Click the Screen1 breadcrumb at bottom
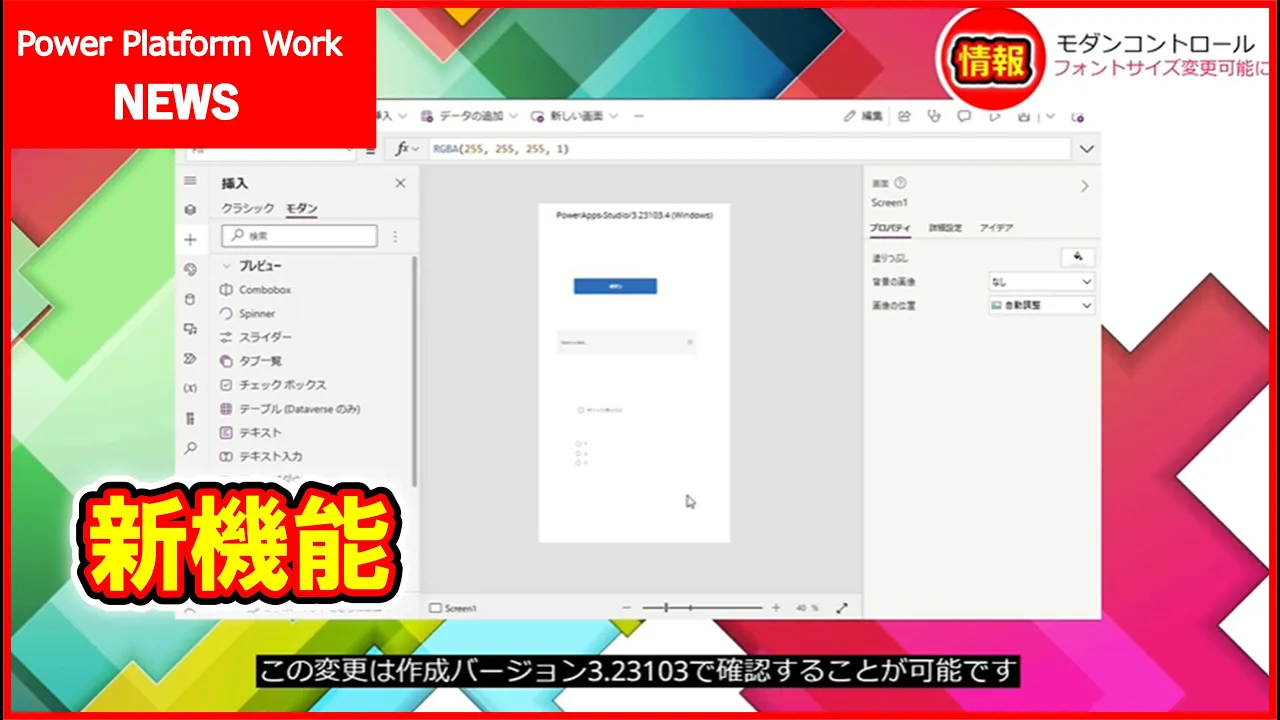Screen dimensions: 1280x720 453,608
